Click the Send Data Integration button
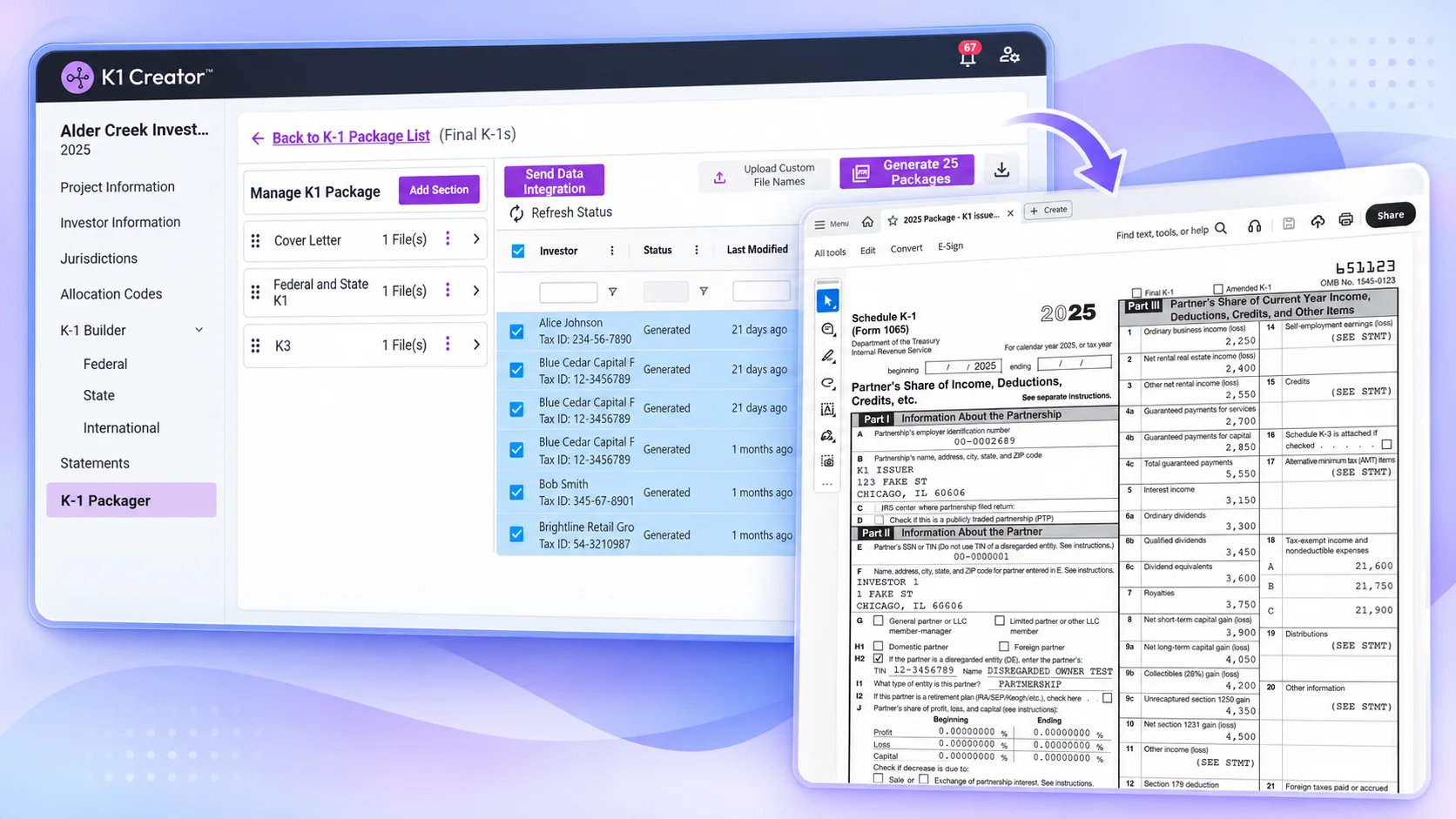The image size is (1456, 819). (554, 181)
